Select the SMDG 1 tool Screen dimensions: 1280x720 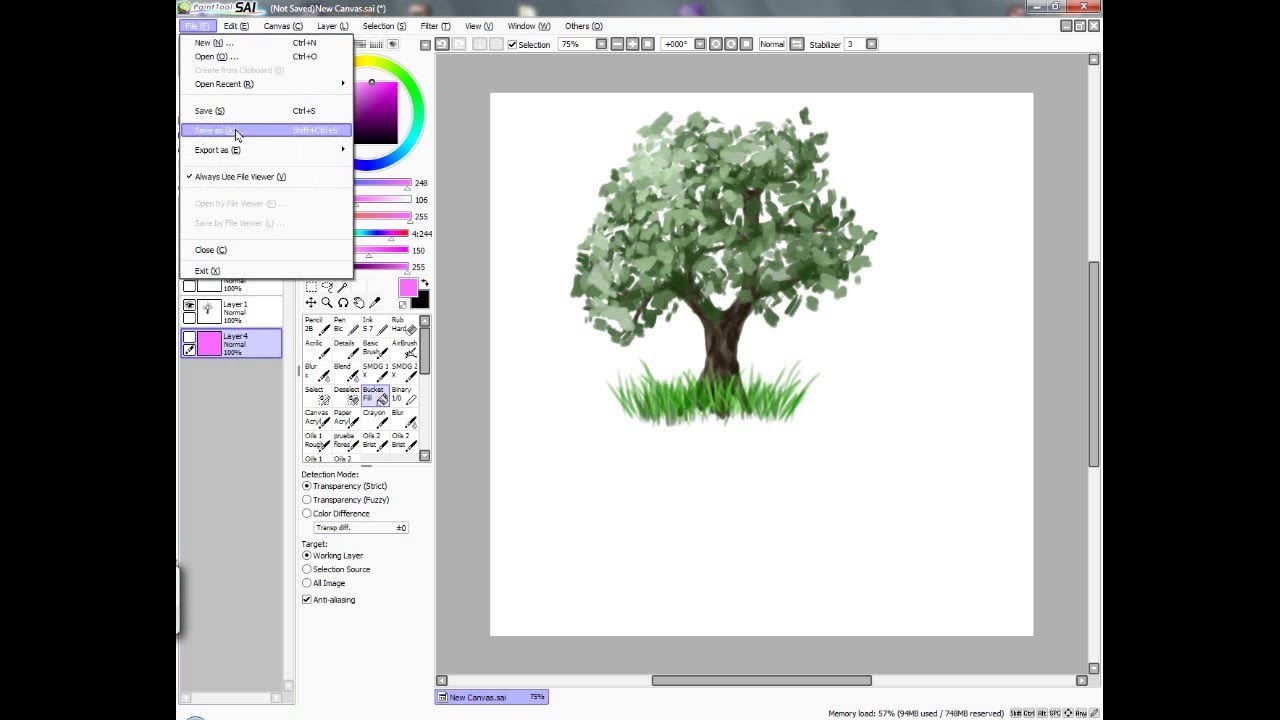(375, 371)
